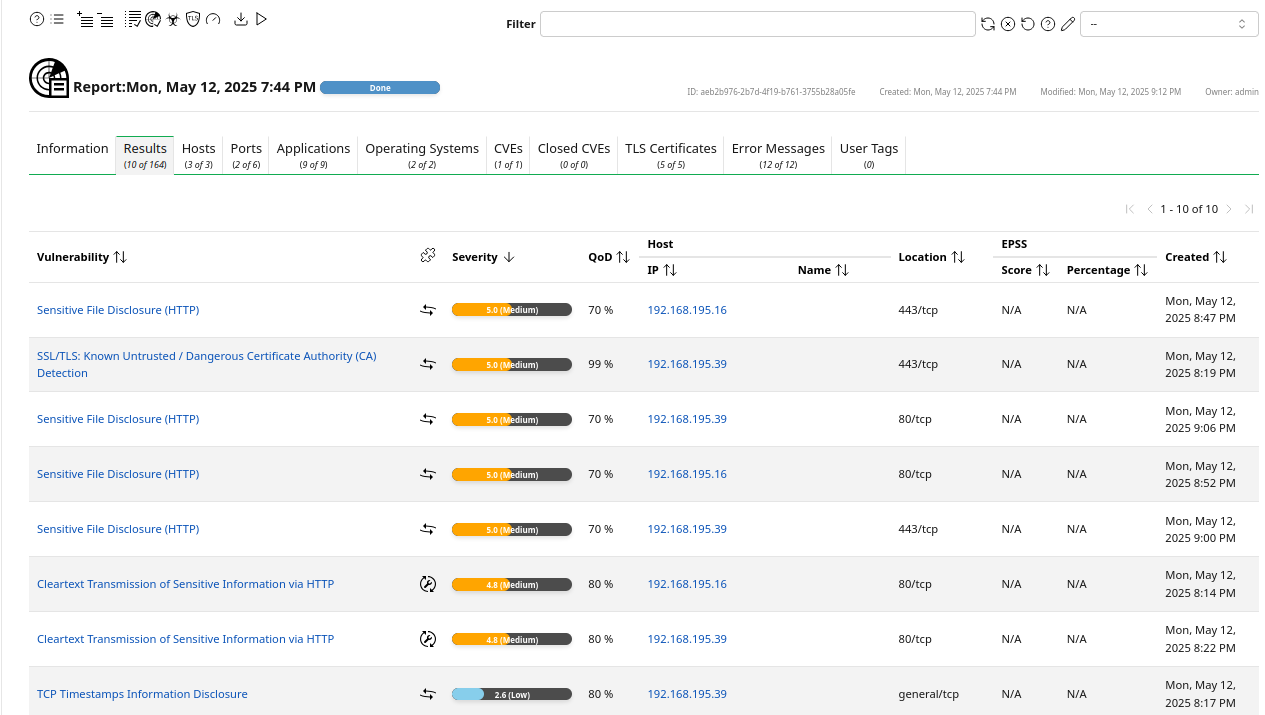The image size is (1265, 715).
Task: Edit the filter with pencil icon
Action: (1068, 24)
